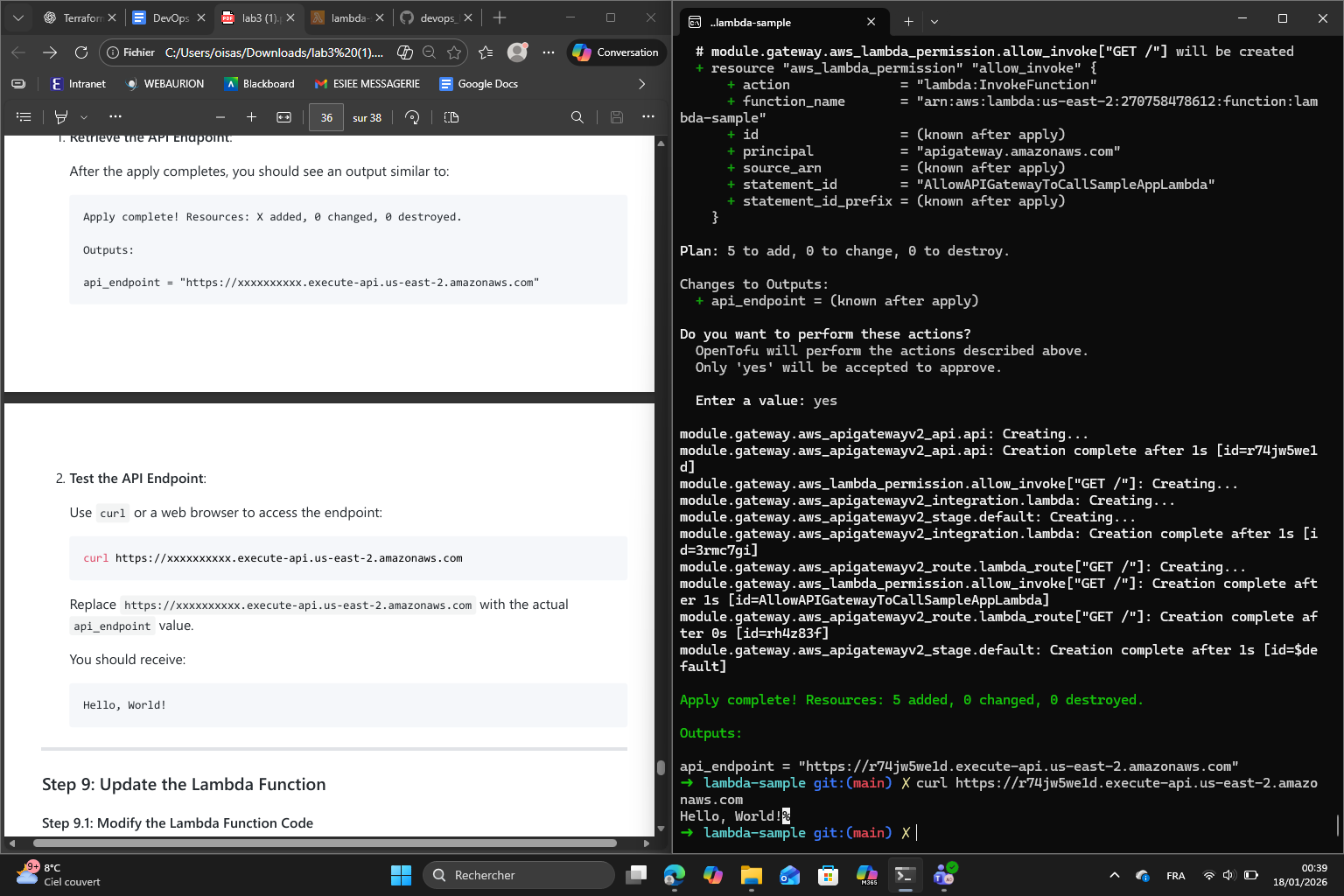
Task: Open a new terminal tab with the plus button
Action: point(907,21)
